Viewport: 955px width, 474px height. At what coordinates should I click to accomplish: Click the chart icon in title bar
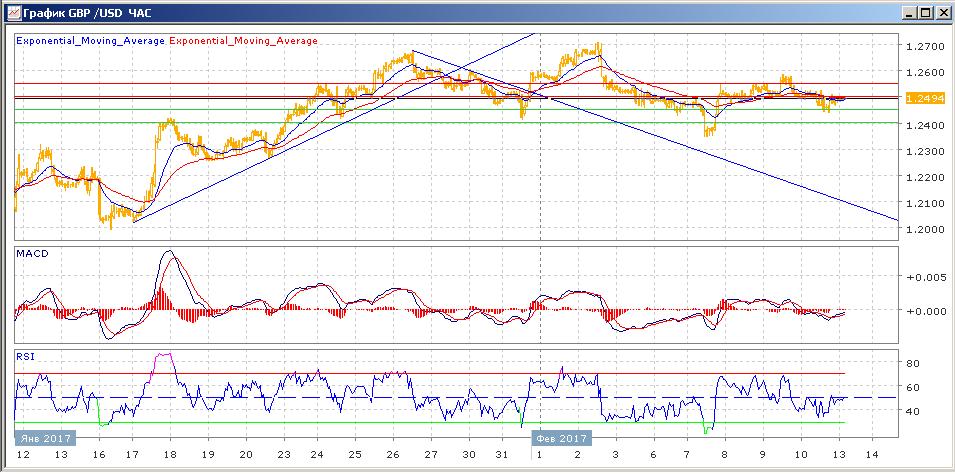point(13,12)
